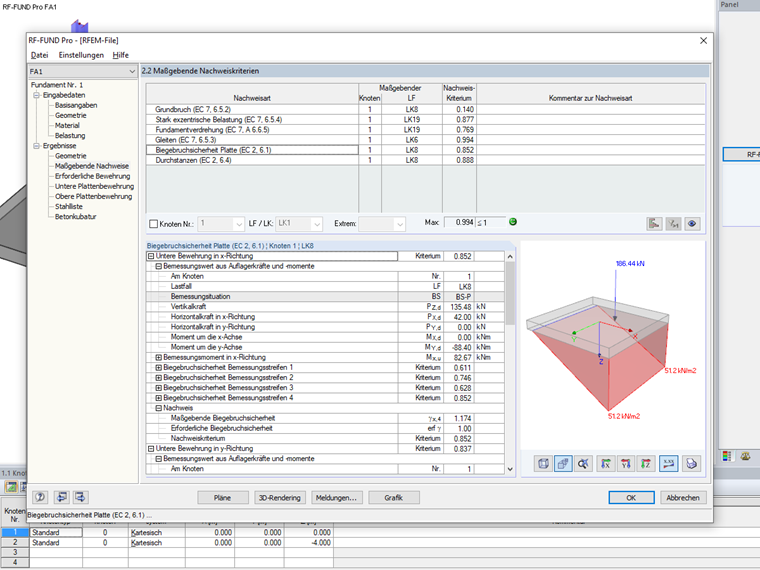Click the Pläne button
The image size is (760, 570).
(222, 498)
